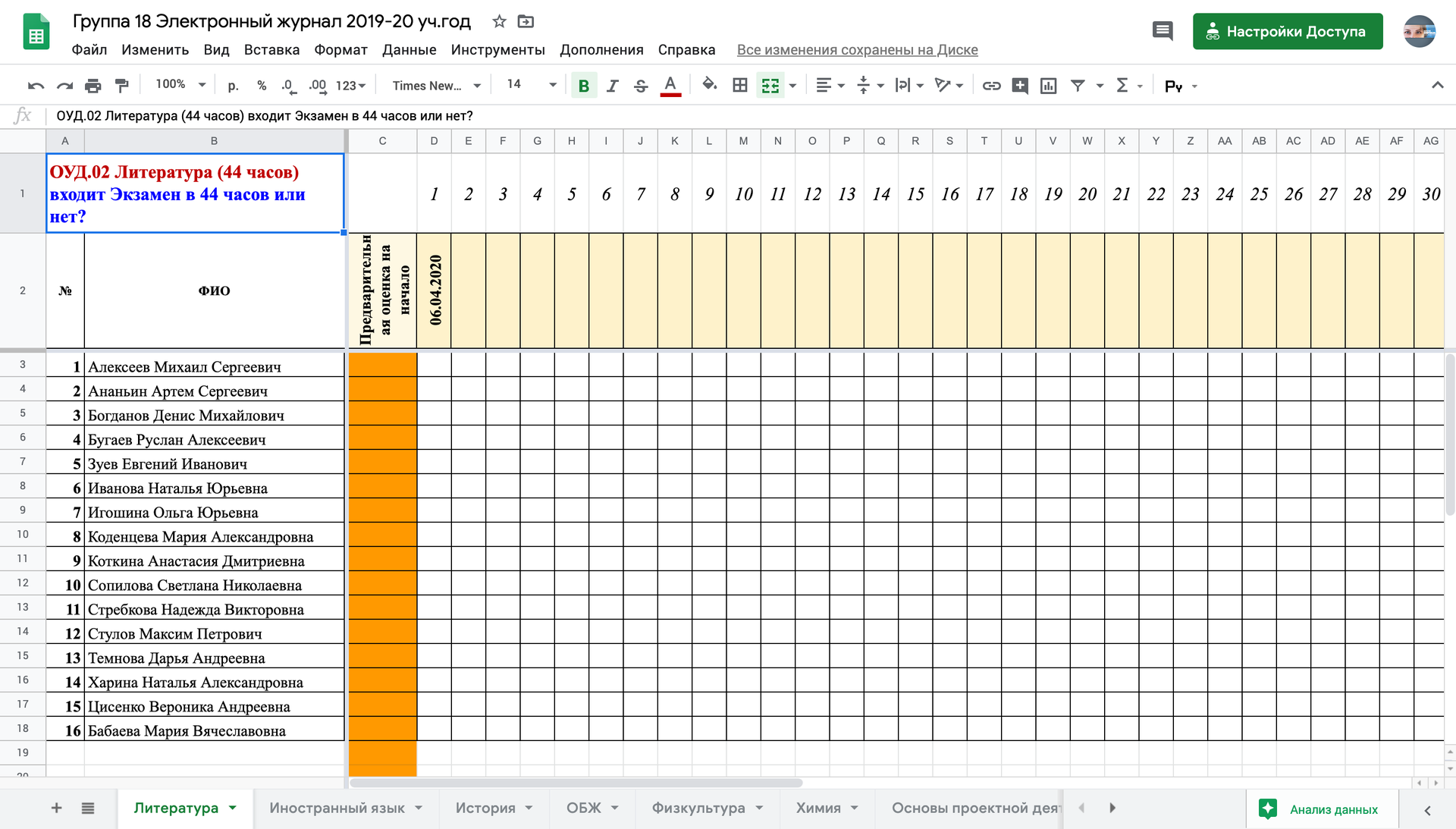
Task: Switch to the История sheet tab
Action: [485, 809]
